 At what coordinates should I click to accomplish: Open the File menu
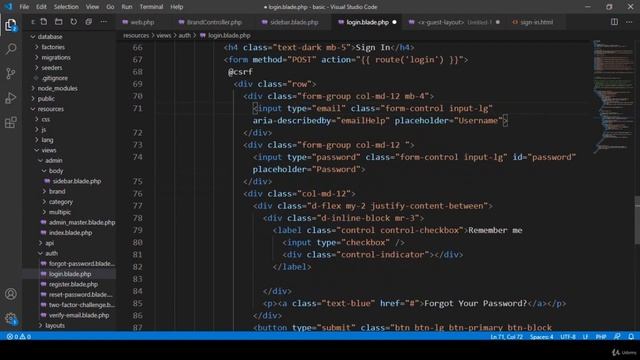point(24,7)
